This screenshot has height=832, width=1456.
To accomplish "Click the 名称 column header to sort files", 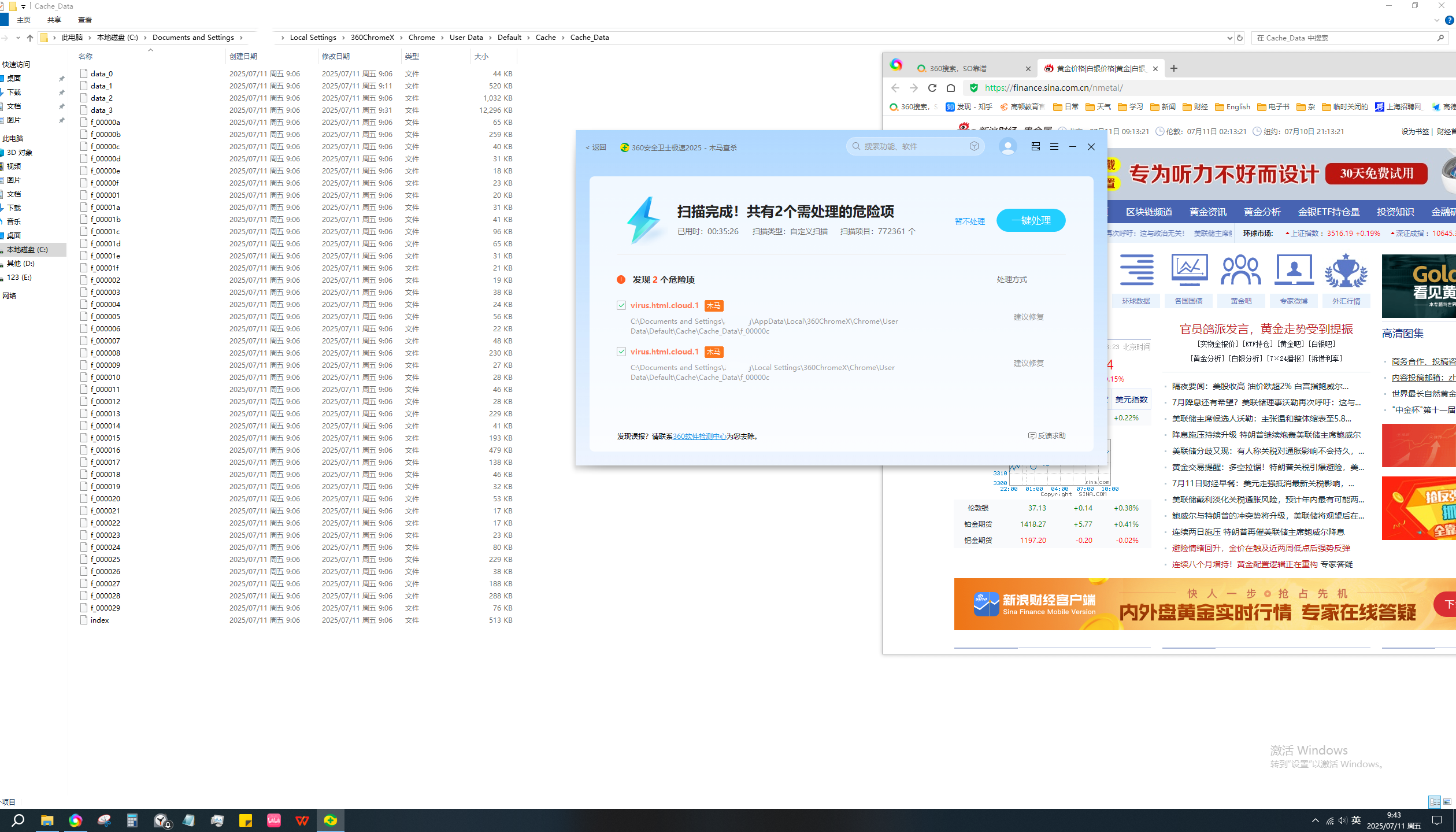I will [x=84, y=56].
